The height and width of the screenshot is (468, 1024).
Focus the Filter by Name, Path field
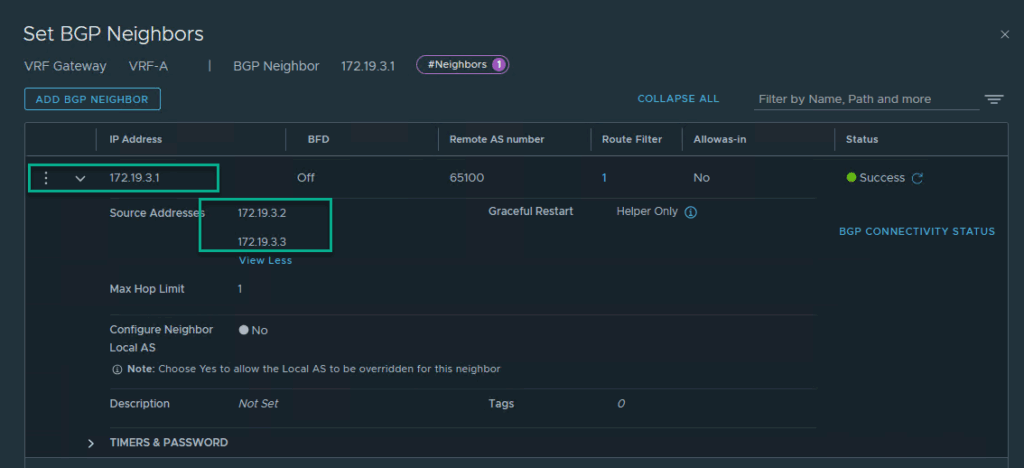pos(866,99)
